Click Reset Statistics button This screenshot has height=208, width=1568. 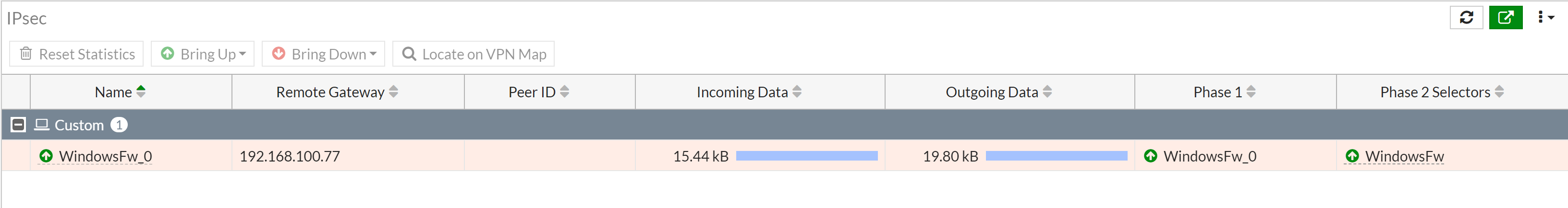point(77,54)
